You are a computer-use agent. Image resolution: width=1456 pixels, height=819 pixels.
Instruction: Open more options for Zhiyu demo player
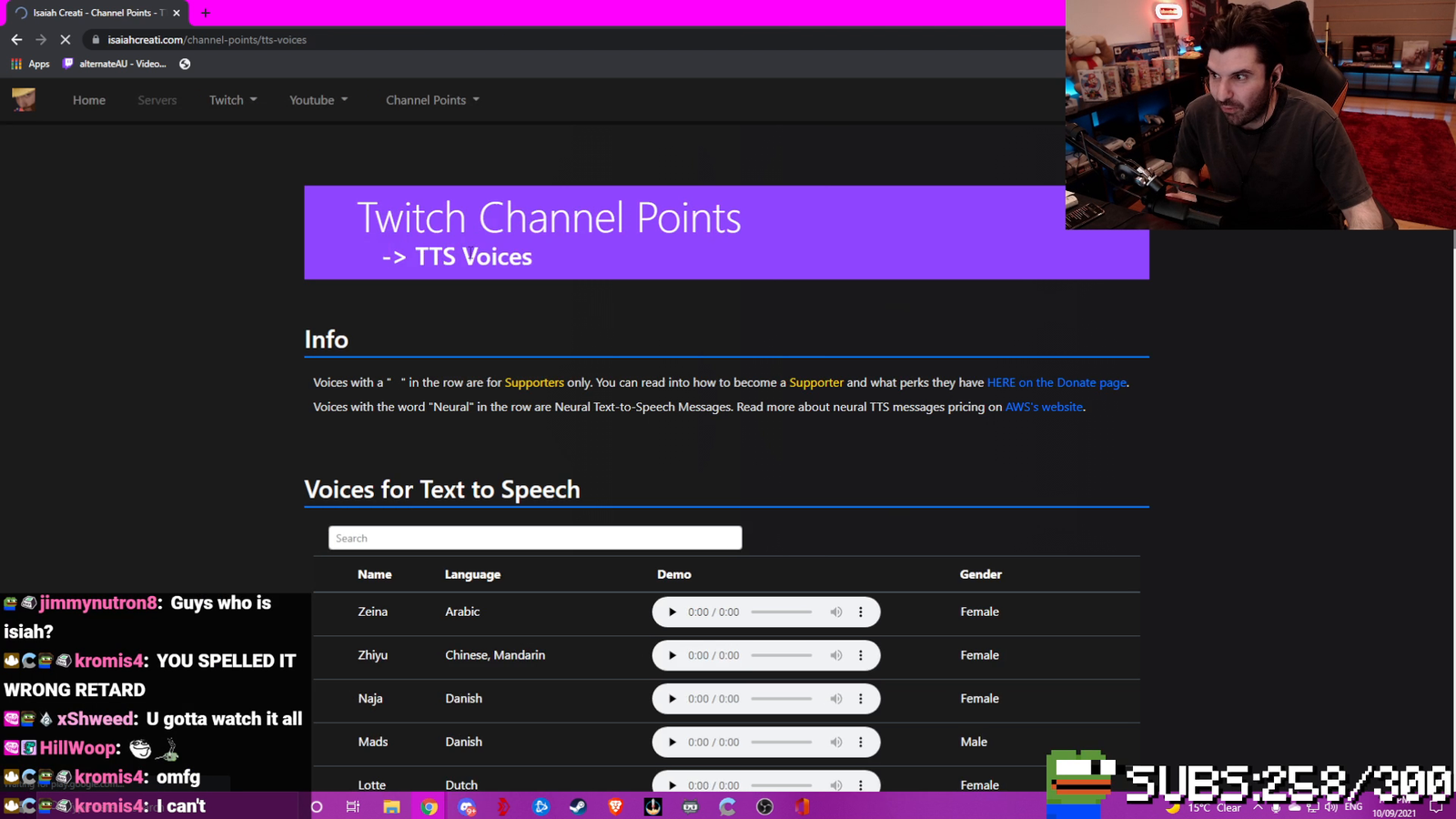861,655
